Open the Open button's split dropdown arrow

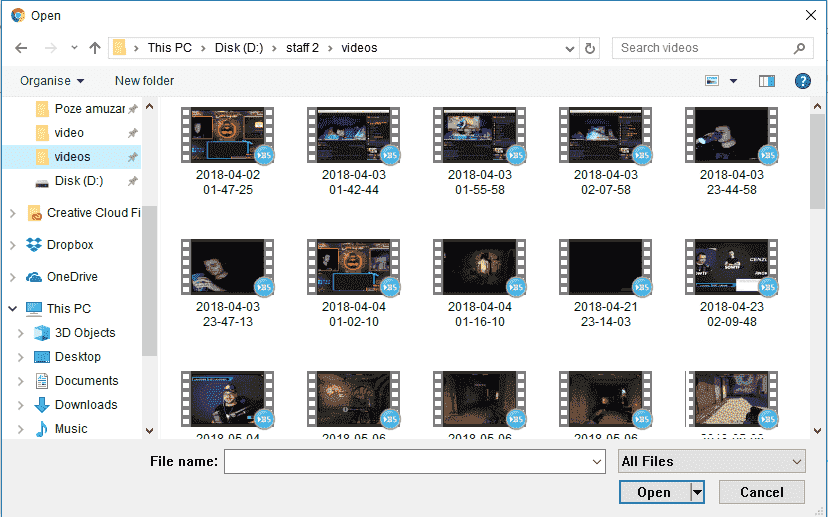pos(698,492)
